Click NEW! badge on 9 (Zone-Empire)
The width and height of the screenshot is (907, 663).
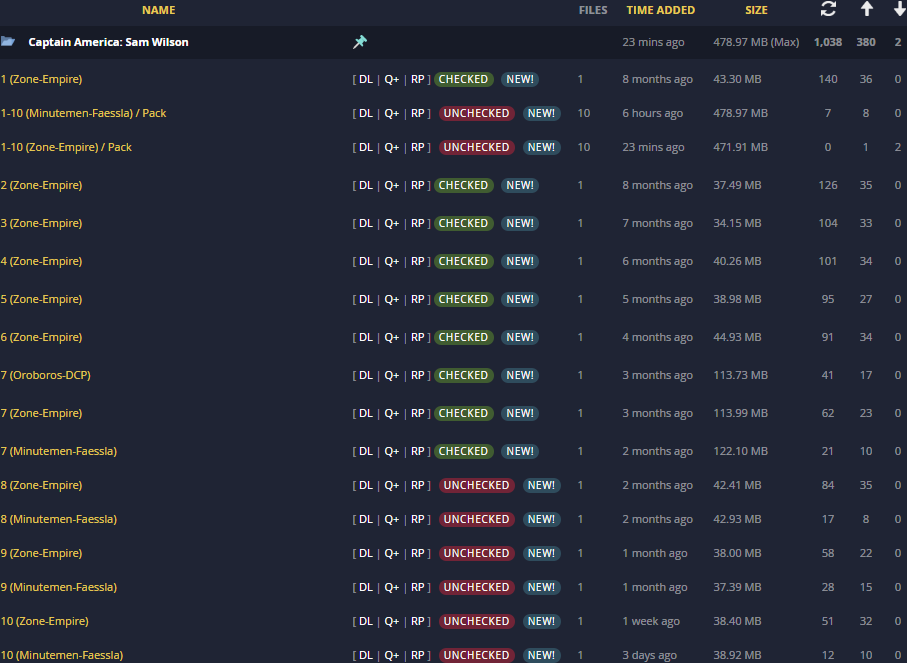point(541,554)
